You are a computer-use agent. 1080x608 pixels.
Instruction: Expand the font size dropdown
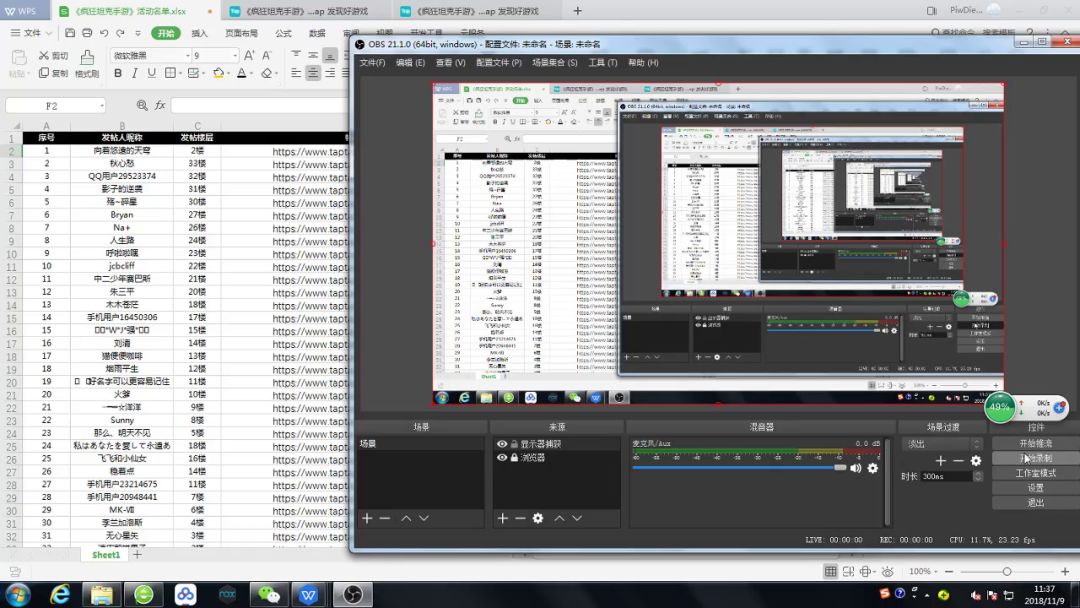(233, 56)
